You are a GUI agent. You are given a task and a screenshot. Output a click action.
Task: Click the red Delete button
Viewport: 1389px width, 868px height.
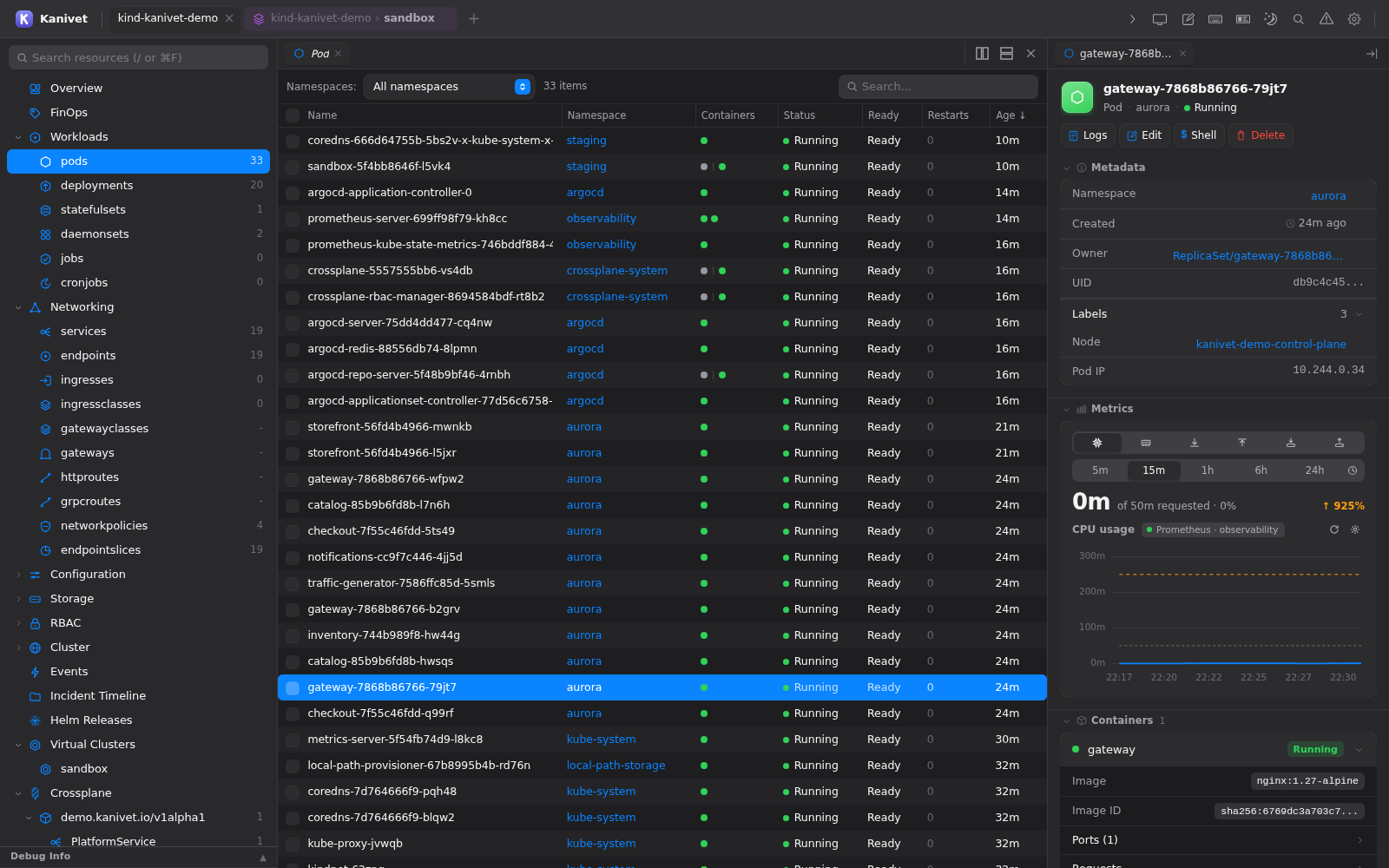click(1261, 135)
